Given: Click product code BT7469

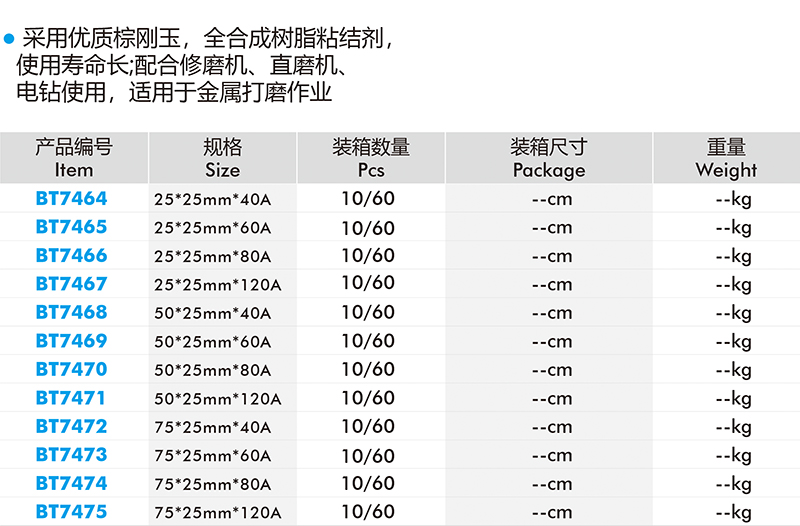Looking at the screenshot, I should pos(71,341).
